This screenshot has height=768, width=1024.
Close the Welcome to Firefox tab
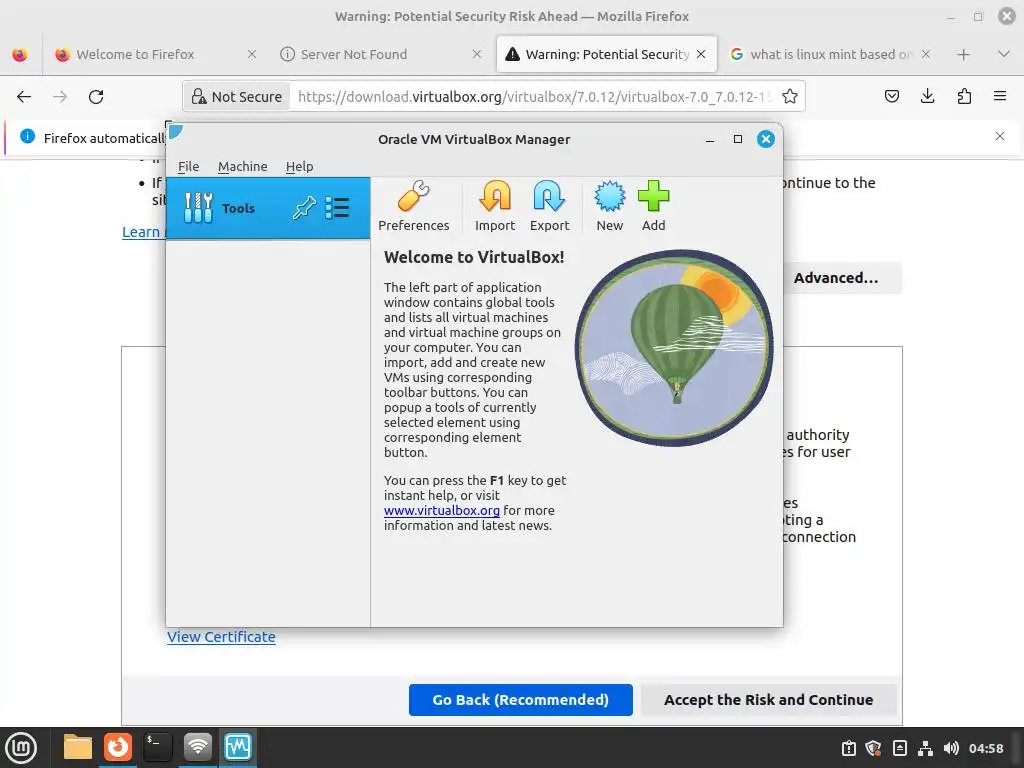(x=252, y=54)
